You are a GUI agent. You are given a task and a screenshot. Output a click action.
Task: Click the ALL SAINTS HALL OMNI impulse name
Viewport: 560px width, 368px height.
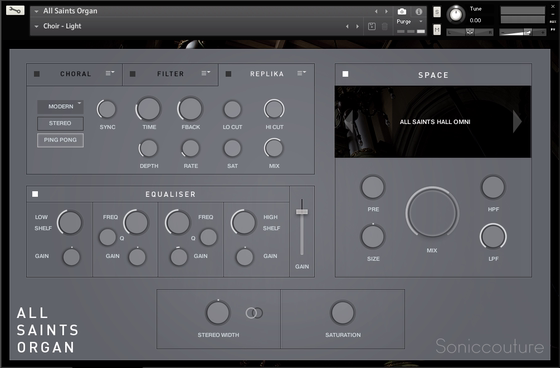[435, 122]
